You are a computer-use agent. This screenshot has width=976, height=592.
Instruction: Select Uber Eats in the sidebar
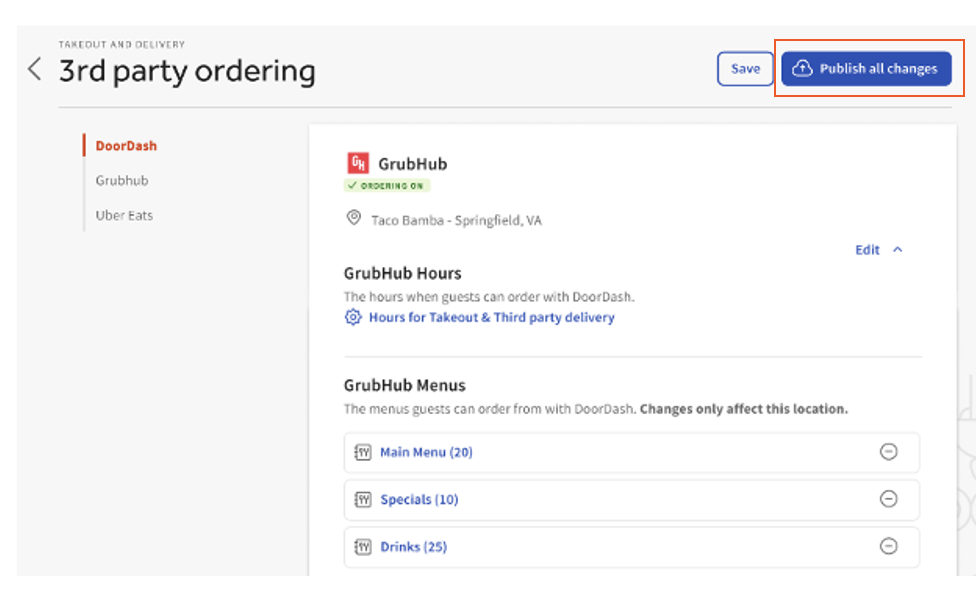[x=124, y=215]
